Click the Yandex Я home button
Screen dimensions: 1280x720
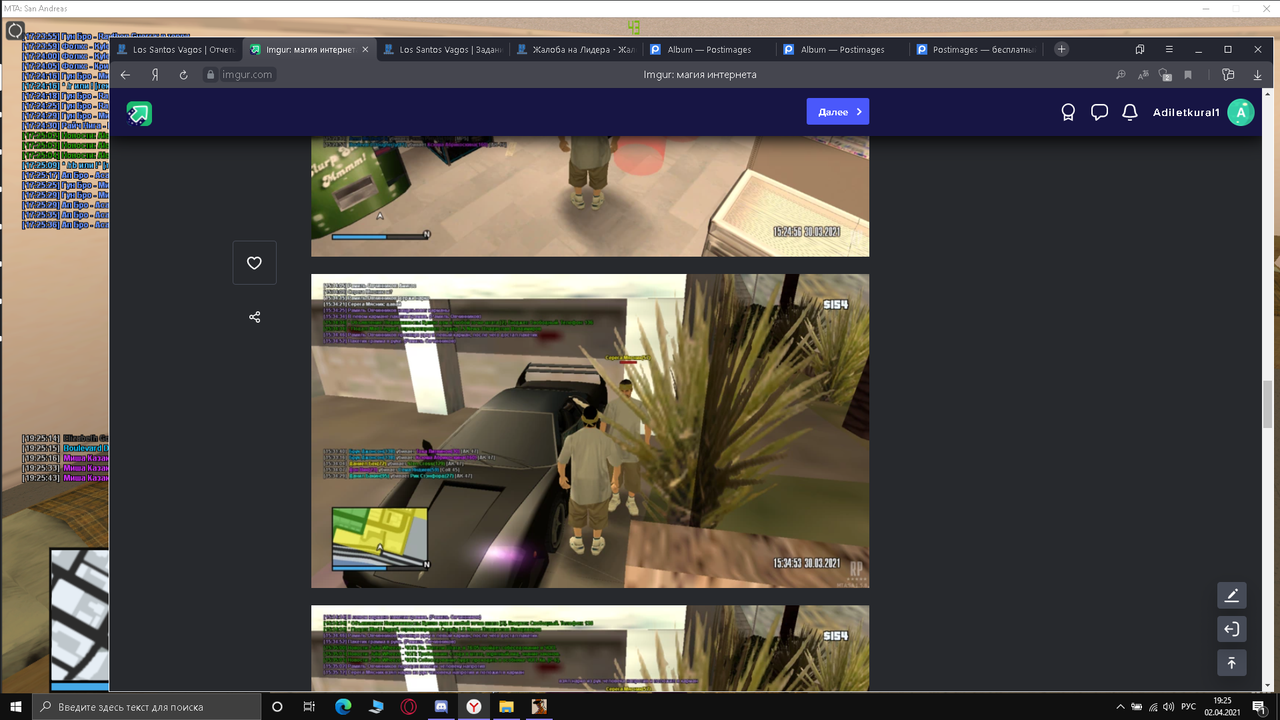[x=155, y=75]
